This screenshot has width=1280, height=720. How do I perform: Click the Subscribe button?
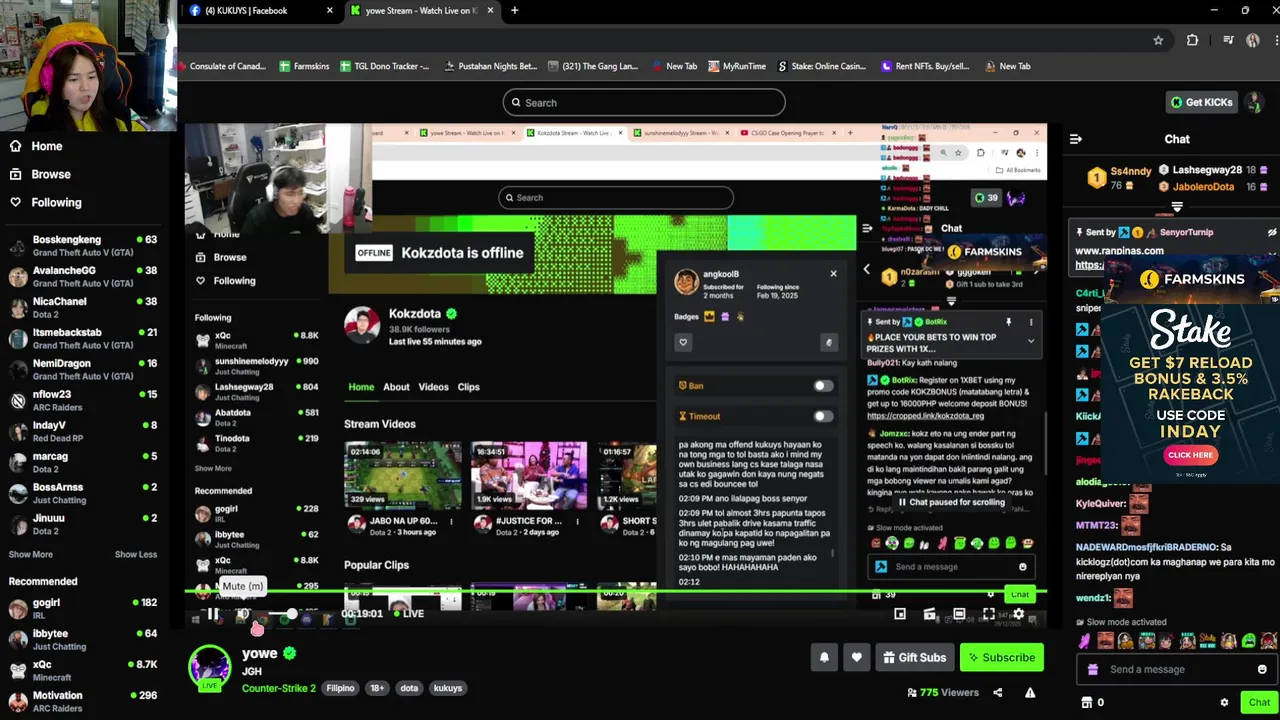pos(1001,657)
